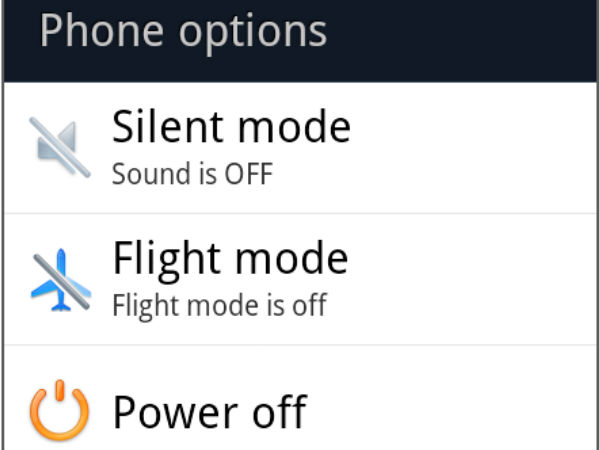The image size is (600, 450).
Task: Click the Flight mode heading text
Action: [230, 259]
